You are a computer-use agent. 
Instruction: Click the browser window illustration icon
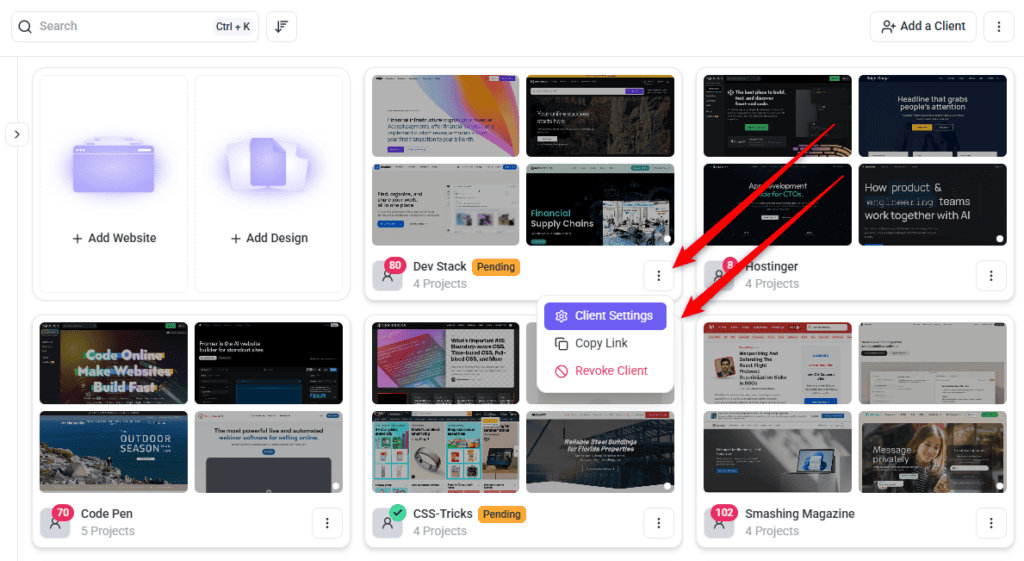(x=114, y=166)
